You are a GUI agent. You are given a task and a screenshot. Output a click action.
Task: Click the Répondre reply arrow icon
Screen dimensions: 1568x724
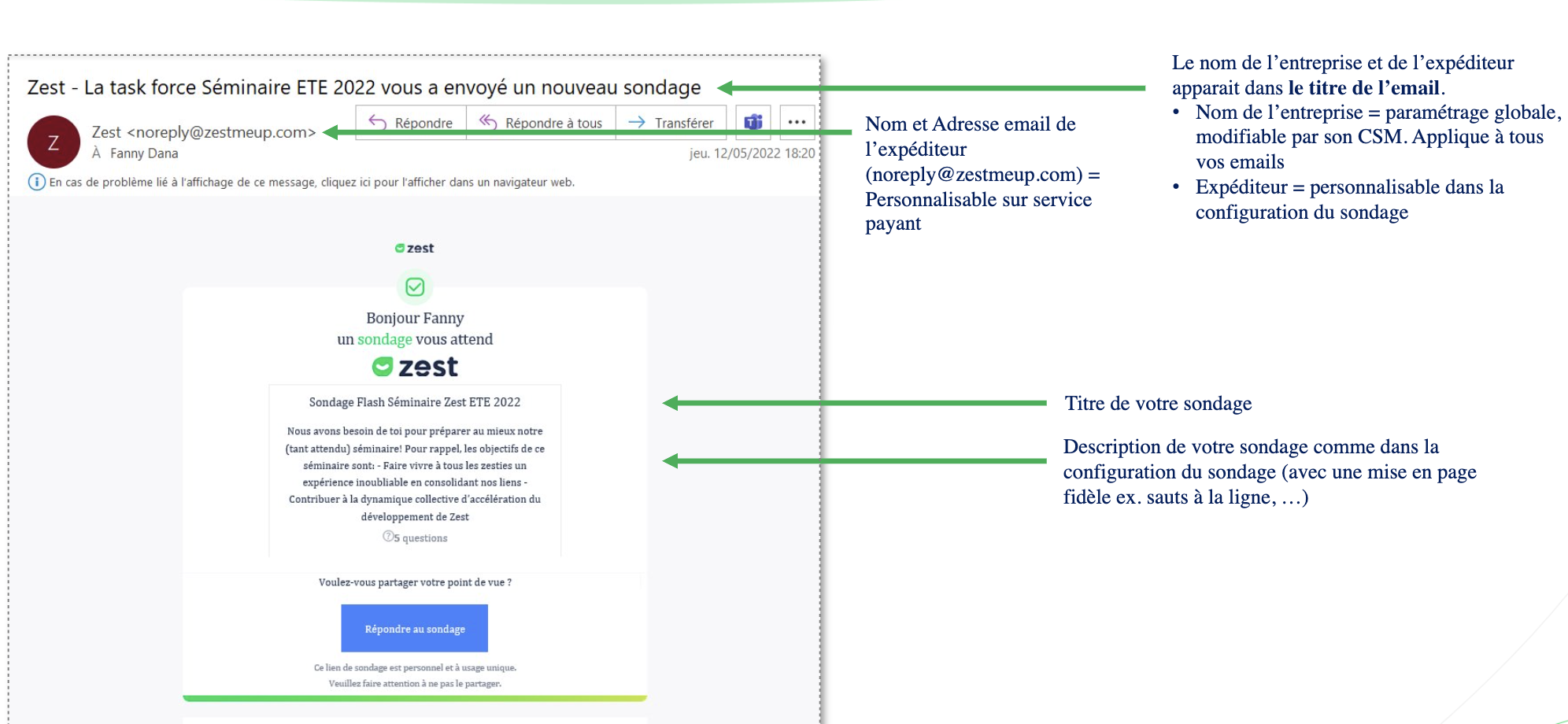(378, 123)
